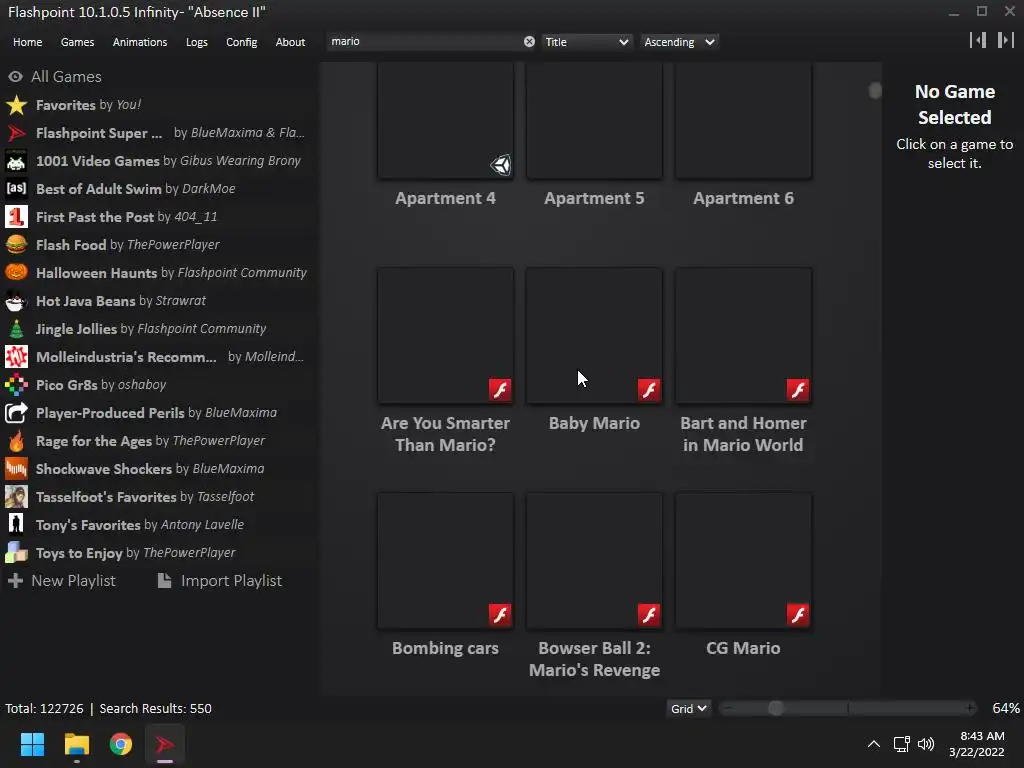Click the CG Mario title text

(743, 648)
